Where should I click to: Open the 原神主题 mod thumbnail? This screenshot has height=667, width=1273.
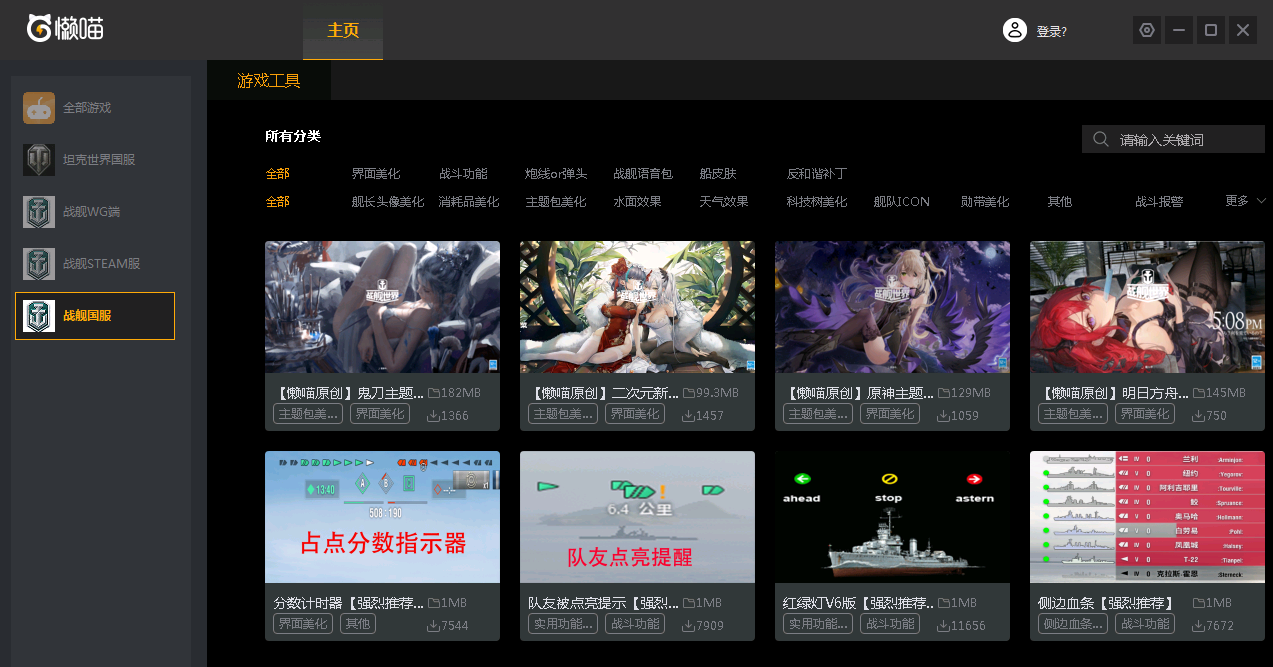[x=892, y=307]
